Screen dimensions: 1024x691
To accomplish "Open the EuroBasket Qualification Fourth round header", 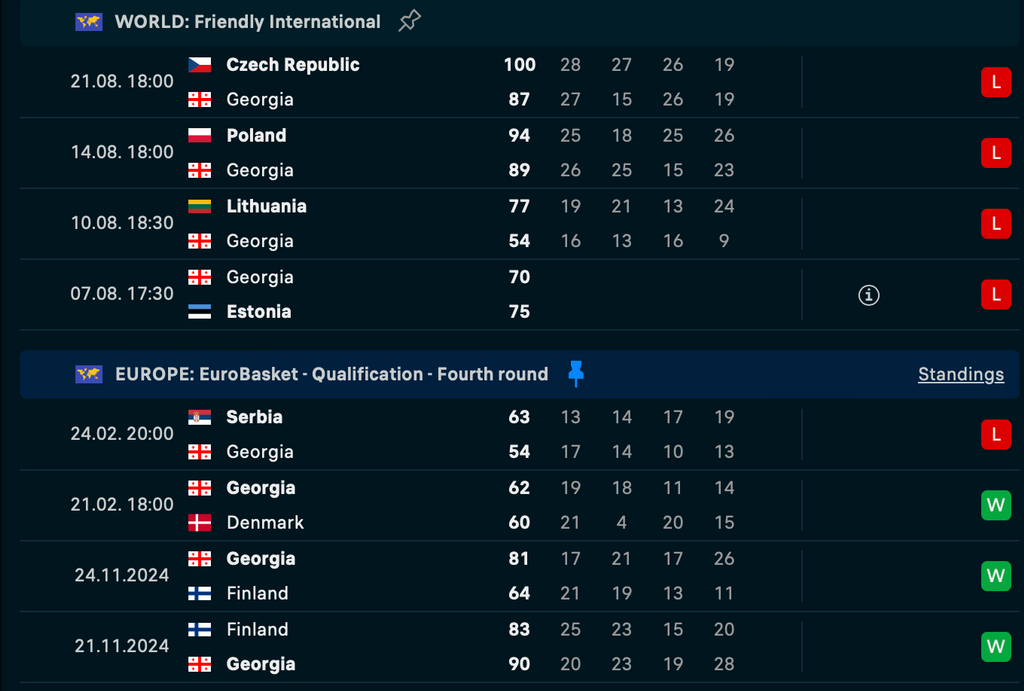I will click(x=331, y=374).
